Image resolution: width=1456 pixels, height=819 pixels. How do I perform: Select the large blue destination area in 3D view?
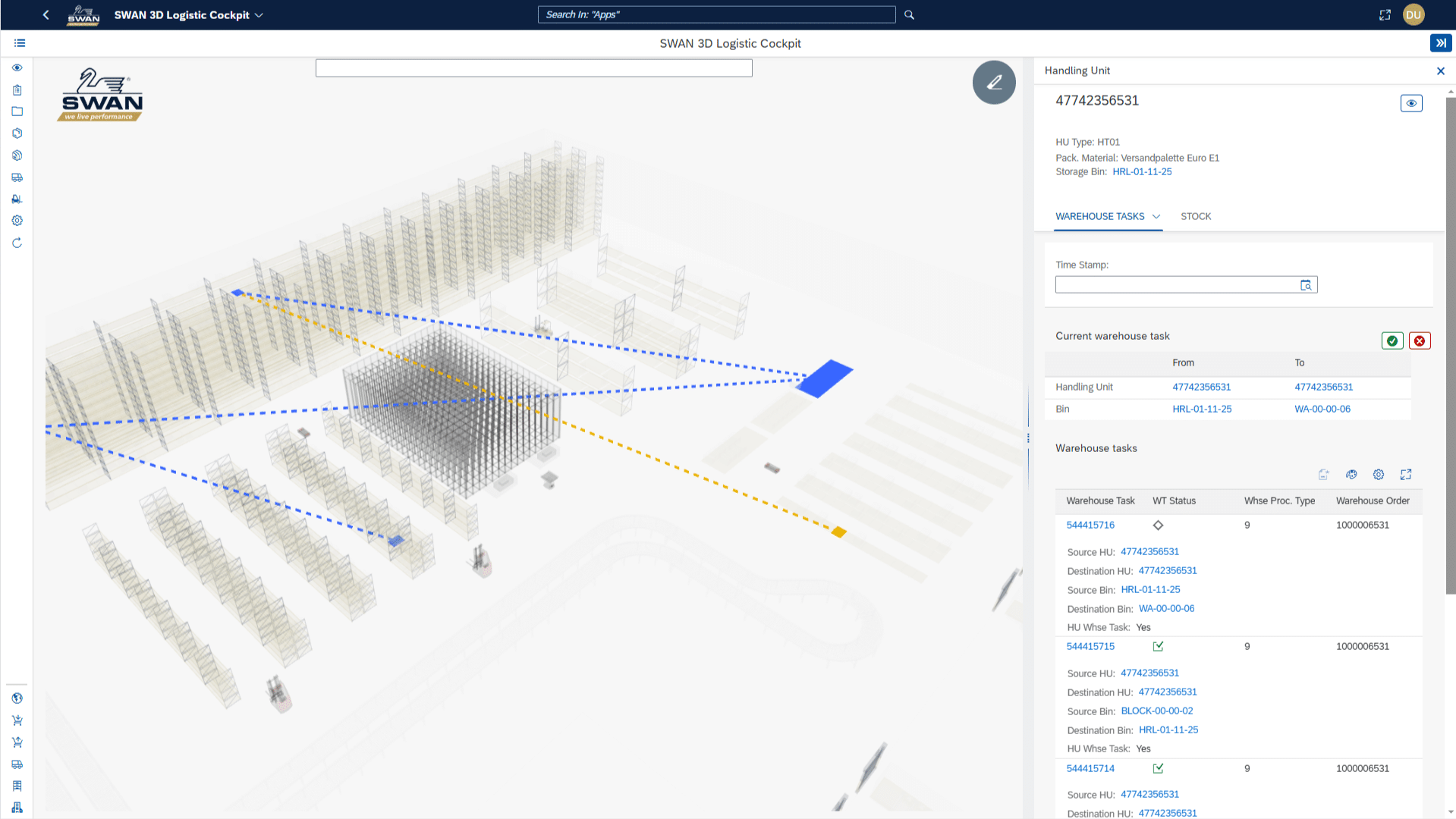pyautogui.click(x=824, y=378)
